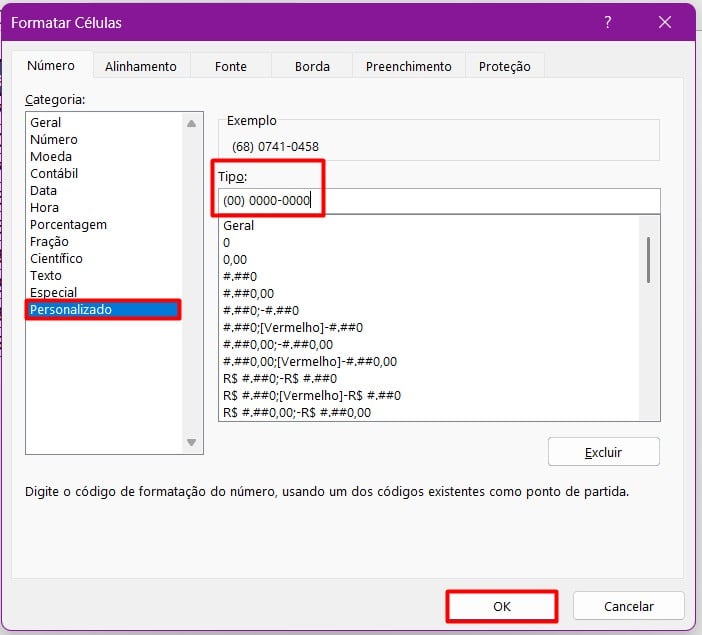702x635 pixels.
Task: Switch to the Alinhamento tab
Action: [141, 66]
